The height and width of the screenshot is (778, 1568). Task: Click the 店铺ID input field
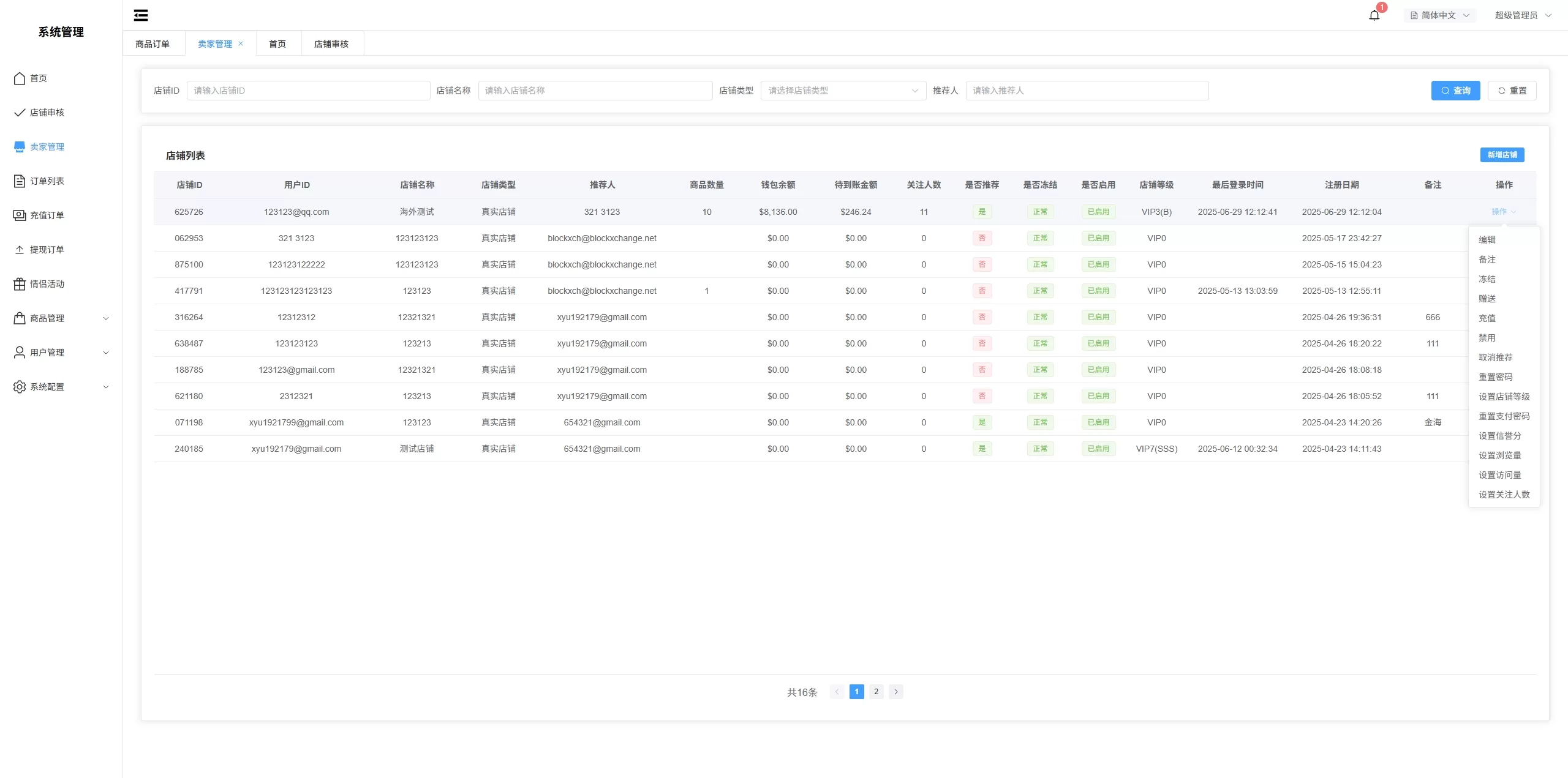tap(308, 91)
